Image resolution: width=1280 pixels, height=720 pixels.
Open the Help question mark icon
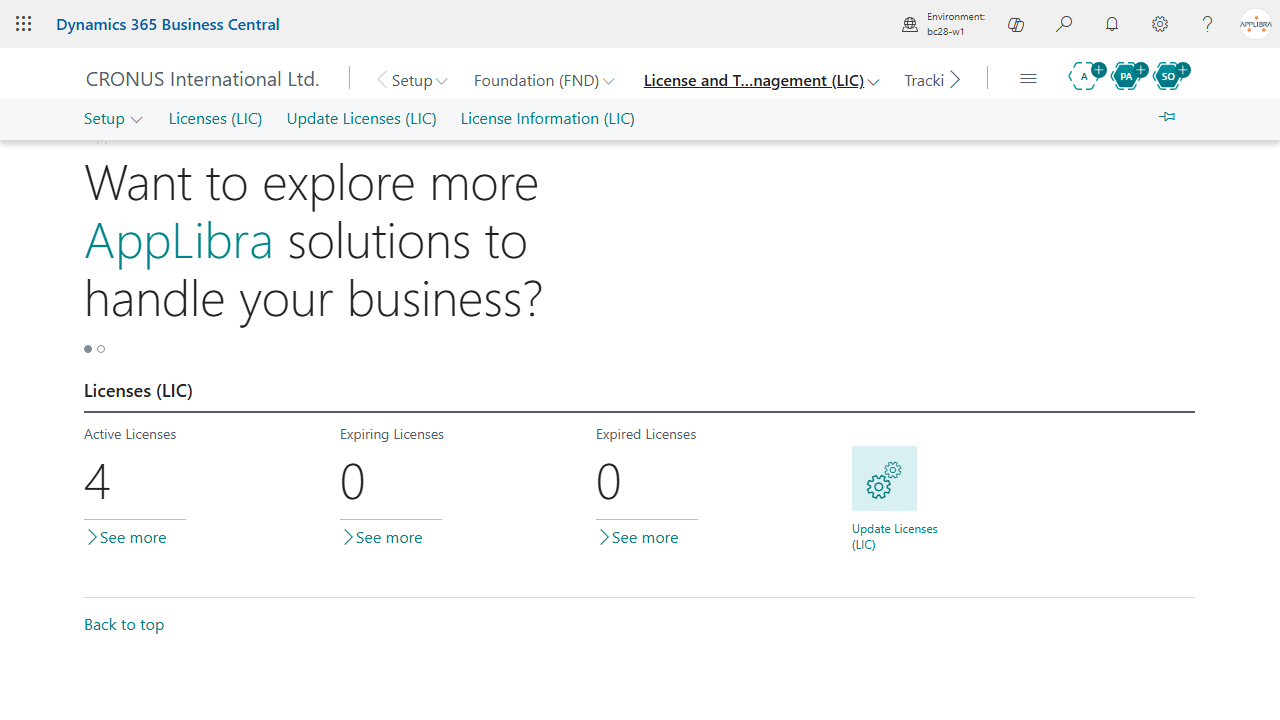coord(1208,24)
